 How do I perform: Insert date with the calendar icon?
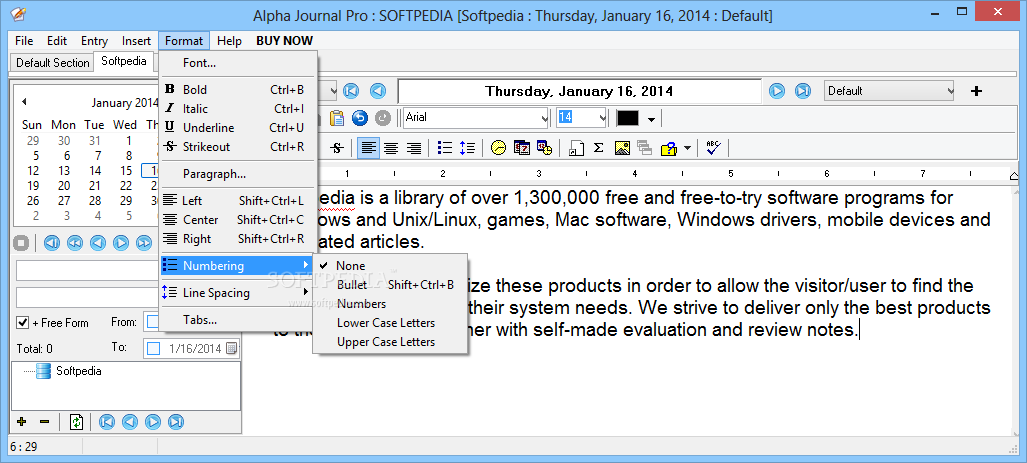(522, 148)
